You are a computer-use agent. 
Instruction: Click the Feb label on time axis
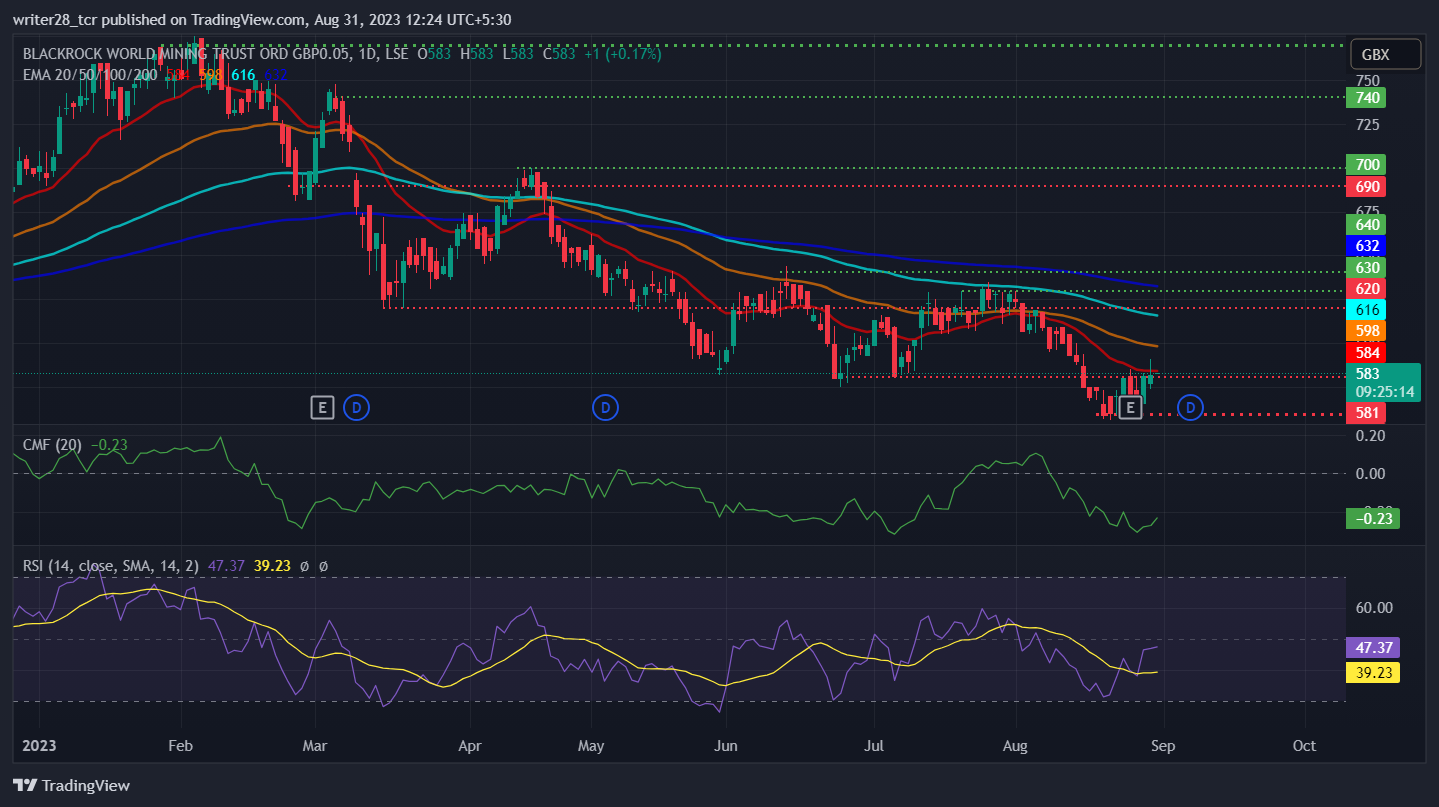180,746
